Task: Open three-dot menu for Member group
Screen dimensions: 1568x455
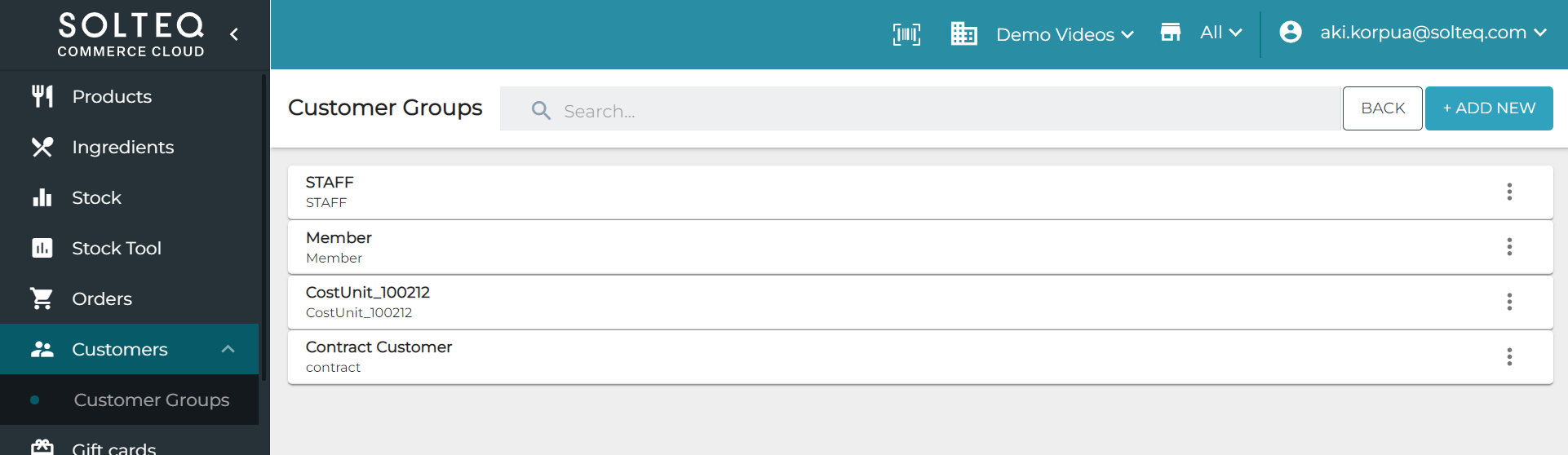Action: tap(1509, 247)
